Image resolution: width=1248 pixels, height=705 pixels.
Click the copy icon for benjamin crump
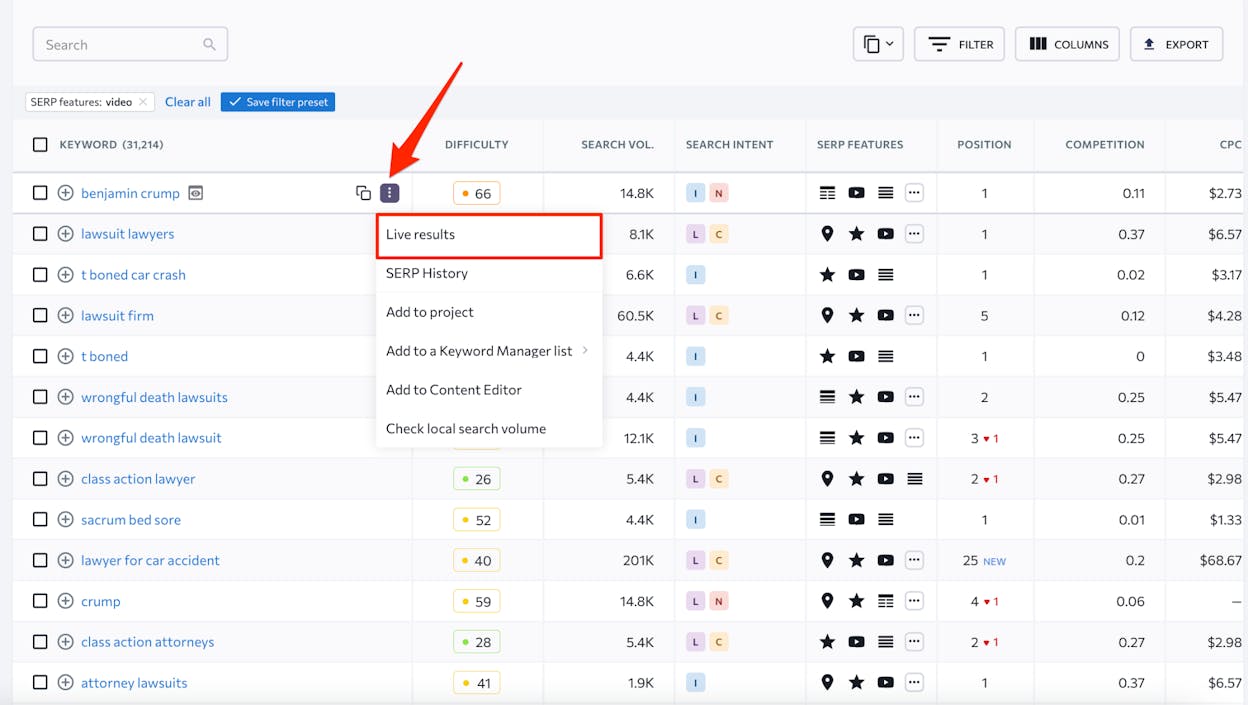363,193
